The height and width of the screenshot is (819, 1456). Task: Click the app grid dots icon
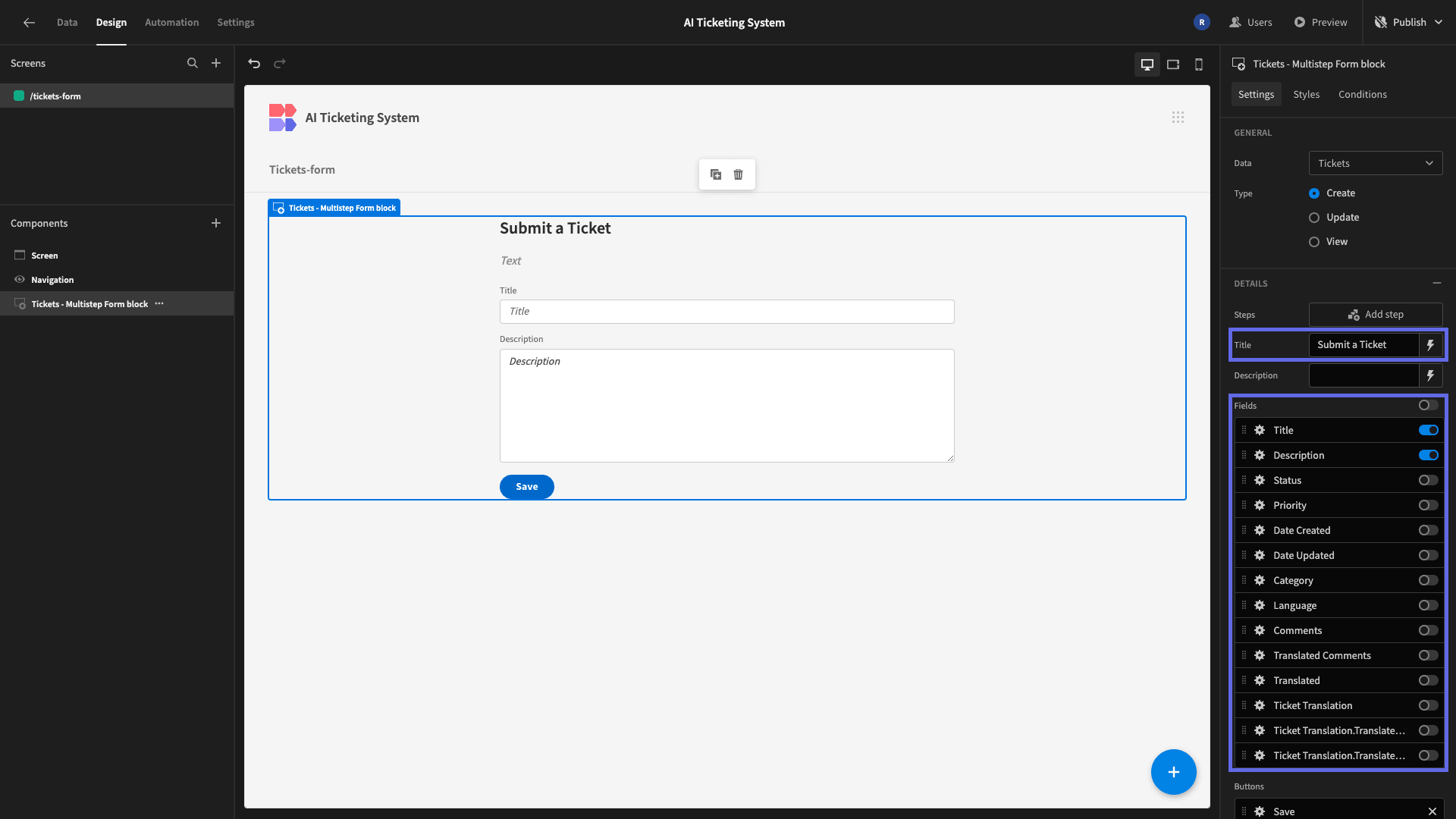click(1178, 118)
